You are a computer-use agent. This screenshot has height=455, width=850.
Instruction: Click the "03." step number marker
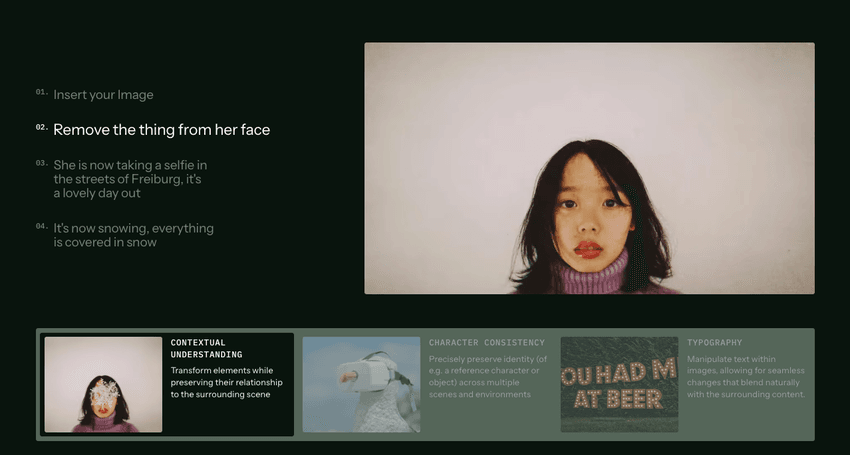pyautogui.click(x=42, y=163)
